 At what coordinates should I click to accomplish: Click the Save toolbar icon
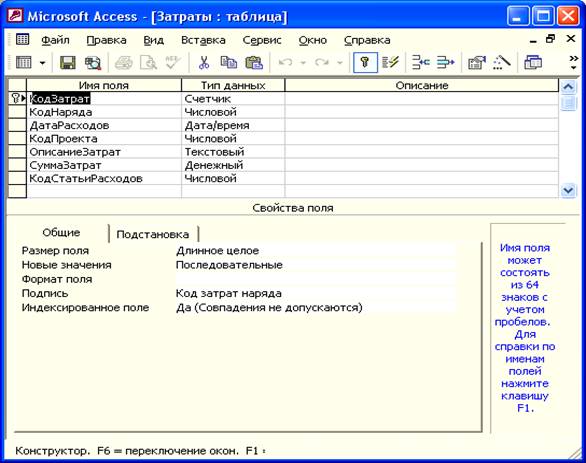[68, 63]
